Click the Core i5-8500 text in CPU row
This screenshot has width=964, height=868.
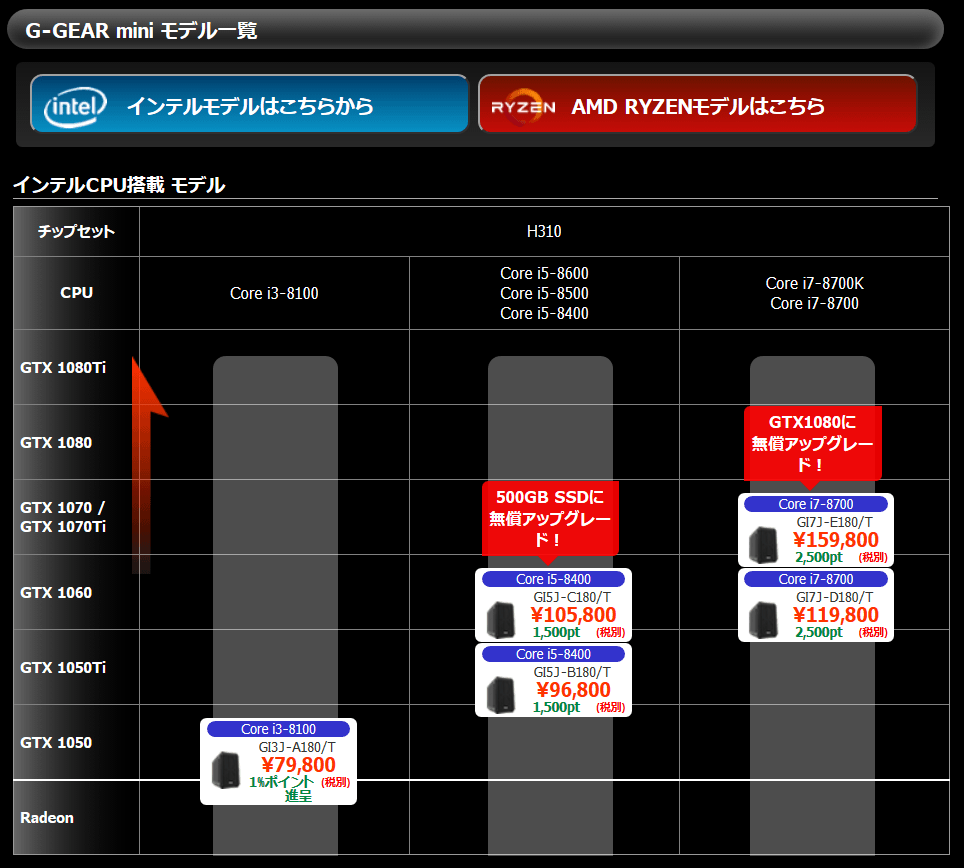(x=544, y=293)
